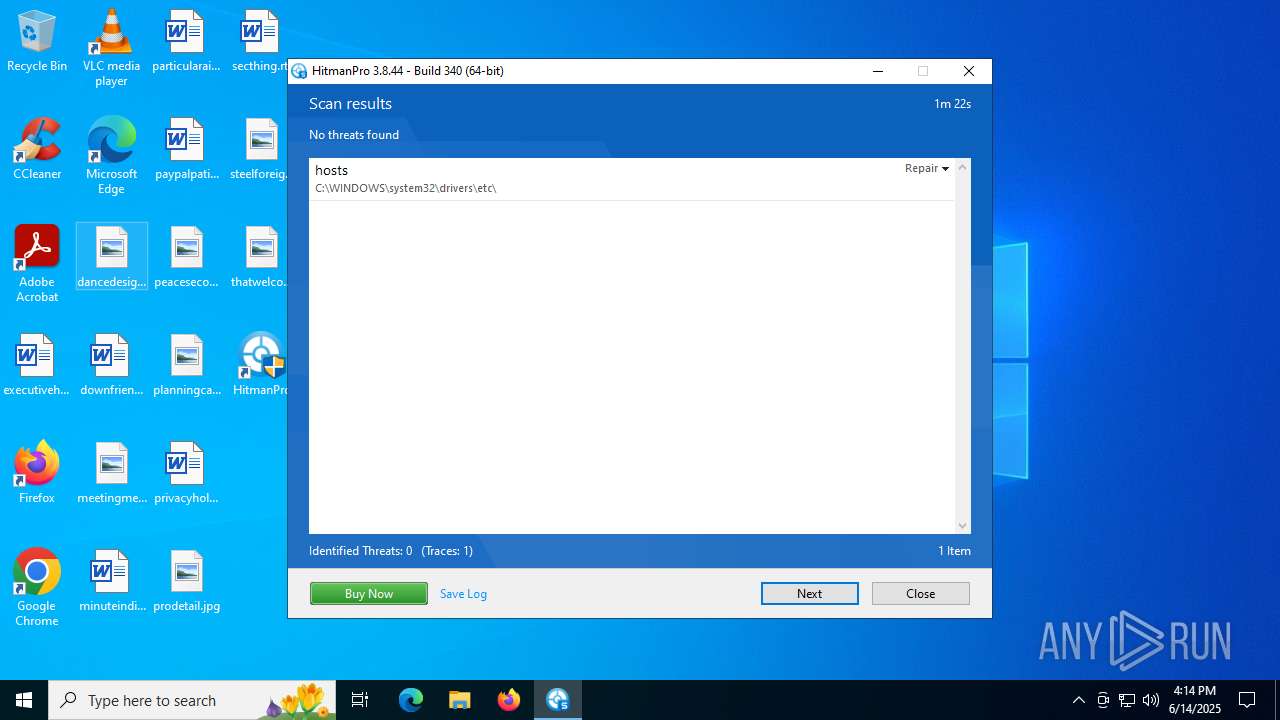Close HitmanPro window with X button
Screen dimensions: 1280x720
(969, 71)
